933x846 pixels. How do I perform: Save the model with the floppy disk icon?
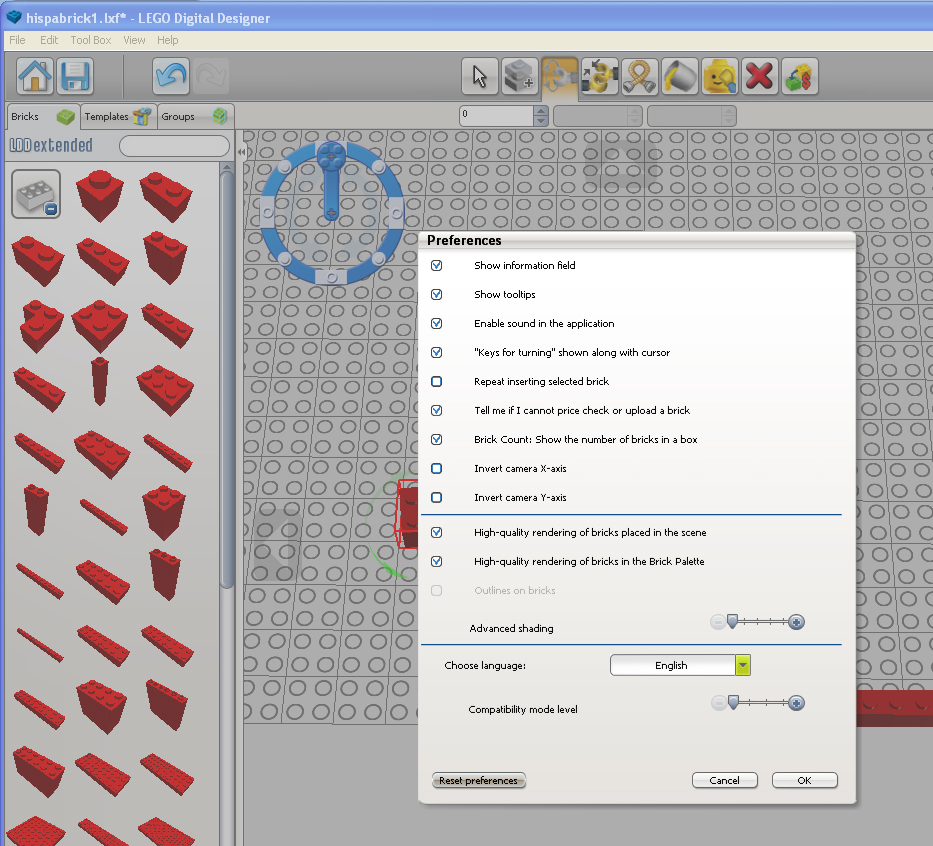tap(75, 76)
